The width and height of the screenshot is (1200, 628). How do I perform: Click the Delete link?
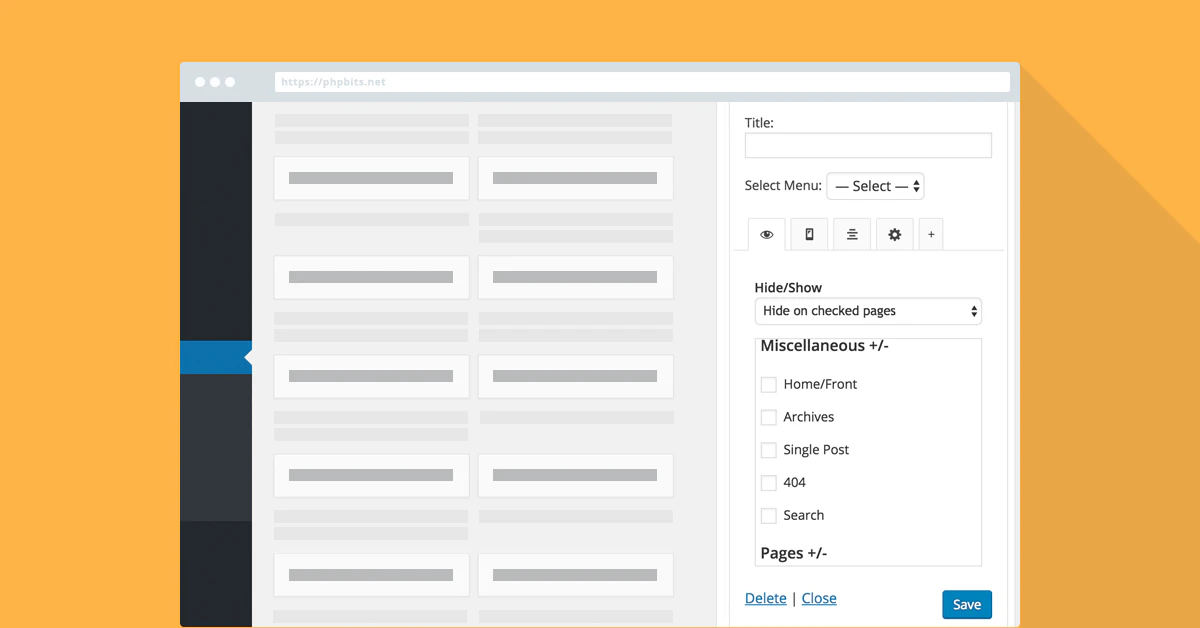(766, 598)
